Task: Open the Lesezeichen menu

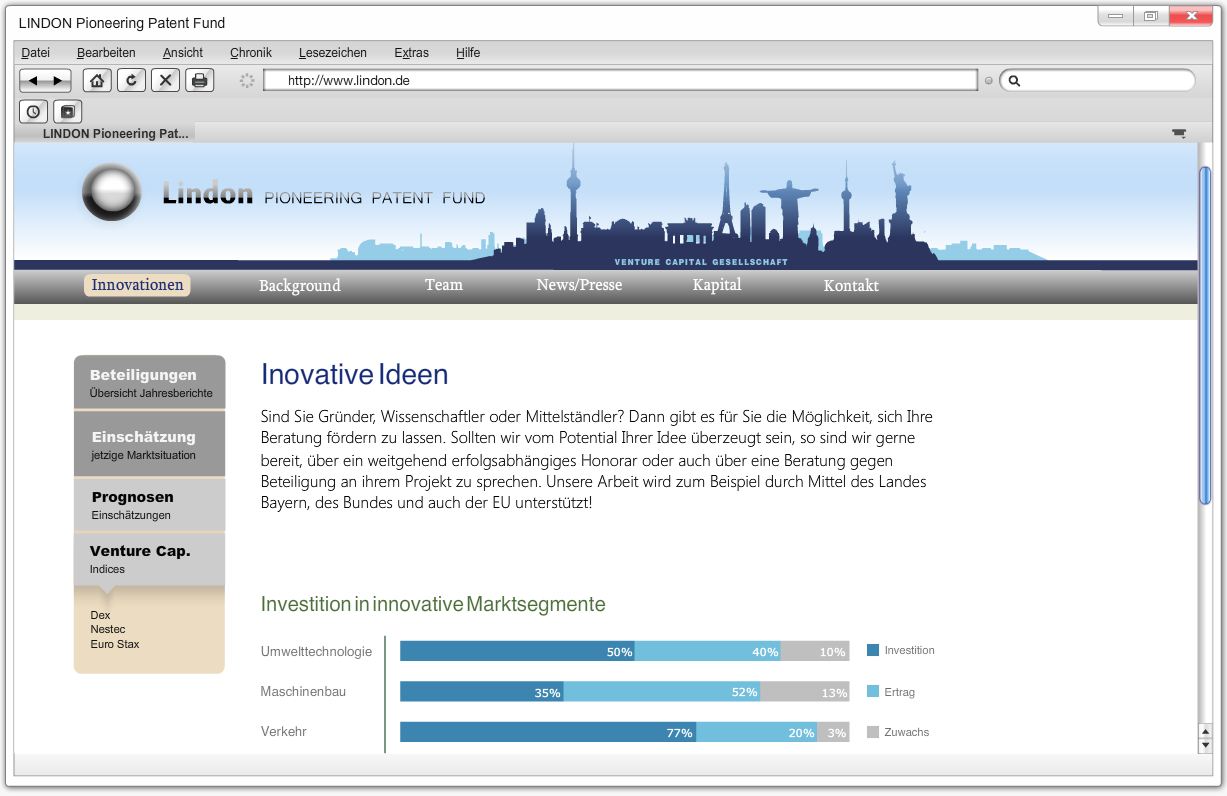Action: (332, 53)
